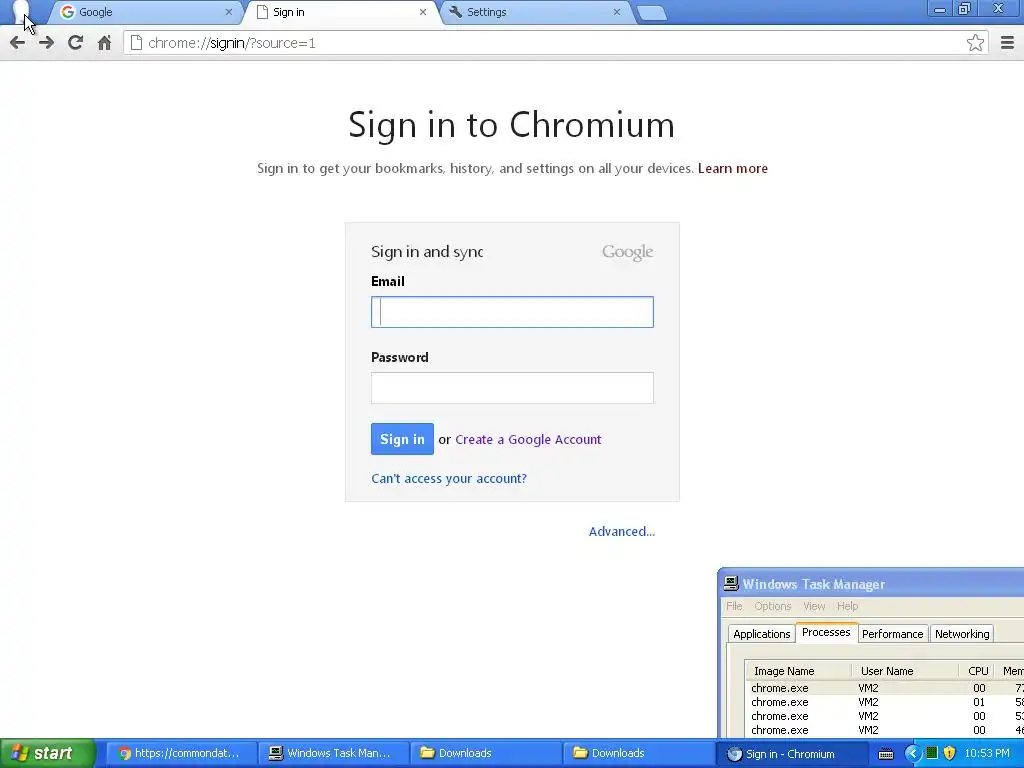Minimize the Chromium window
The width and height of the screenshot is (1024, 768).
(x=940, y=8)
